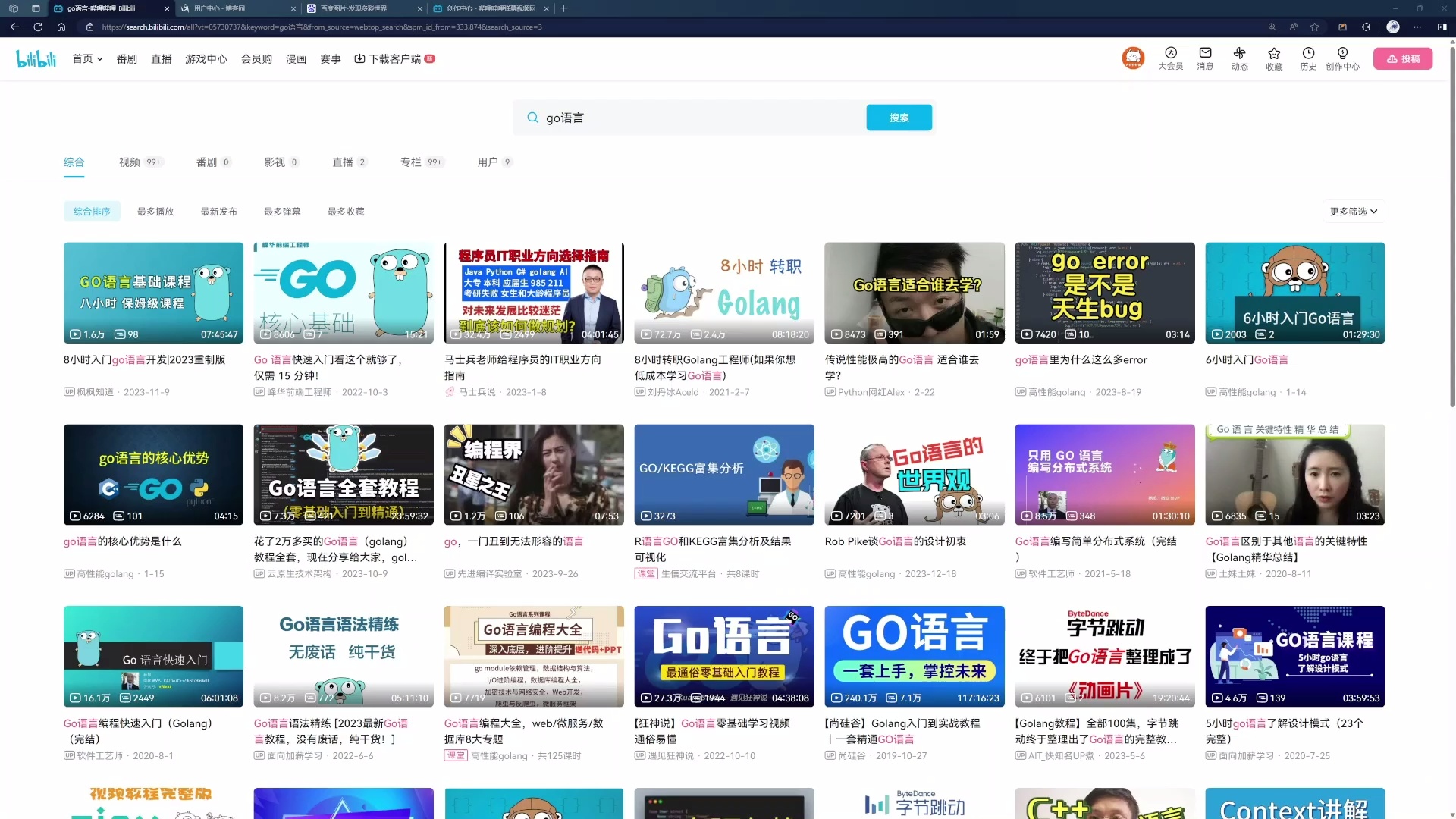This screenshot has height=819, width=1456.
Task: Click the 下载客户端 download icon
Action: point(358,58)
